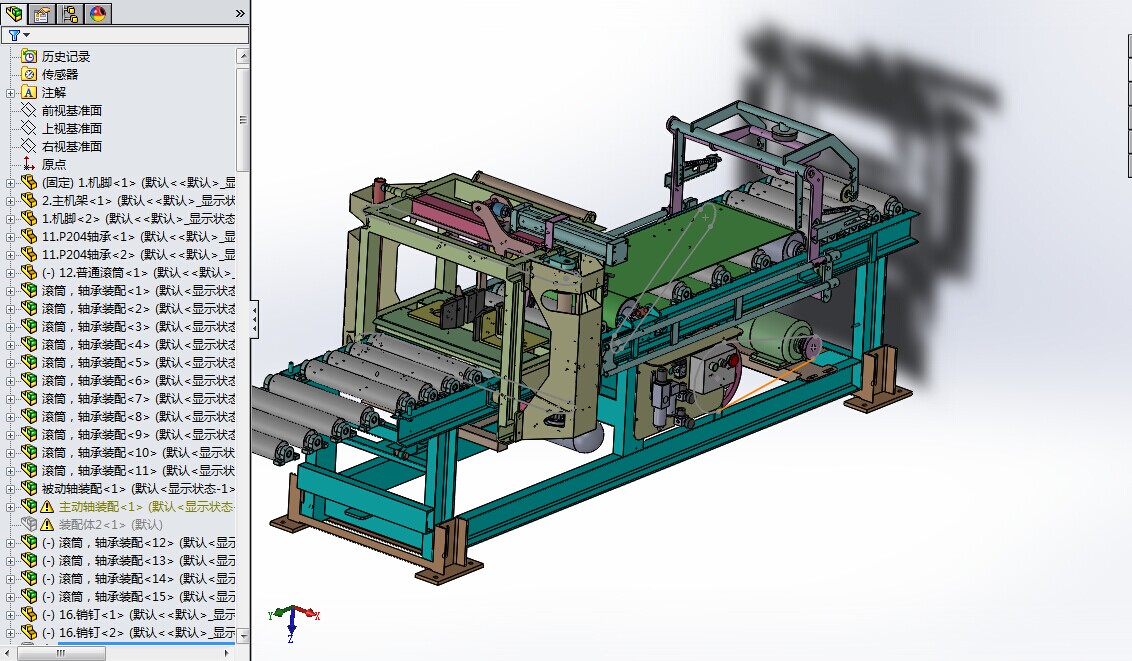Expand the 滚筒，轴承装配<6> node
1132x661 pixels.
(10, 381)
